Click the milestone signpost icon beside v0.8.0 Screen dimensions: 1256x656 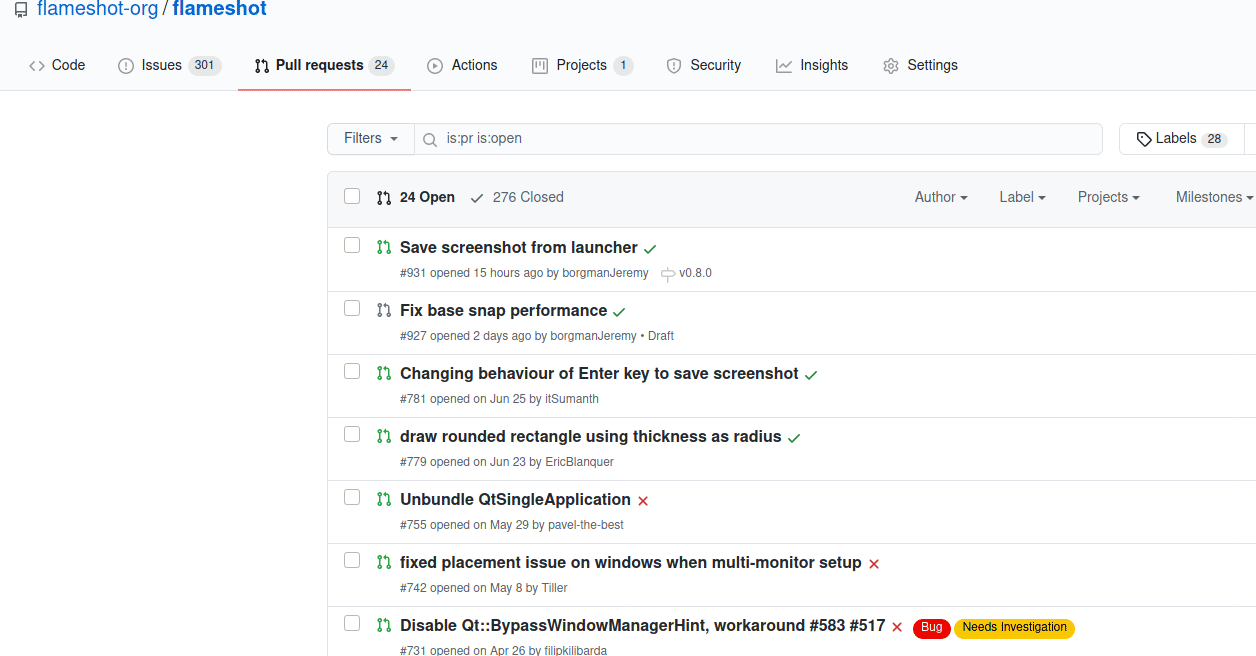click(668, 274)
